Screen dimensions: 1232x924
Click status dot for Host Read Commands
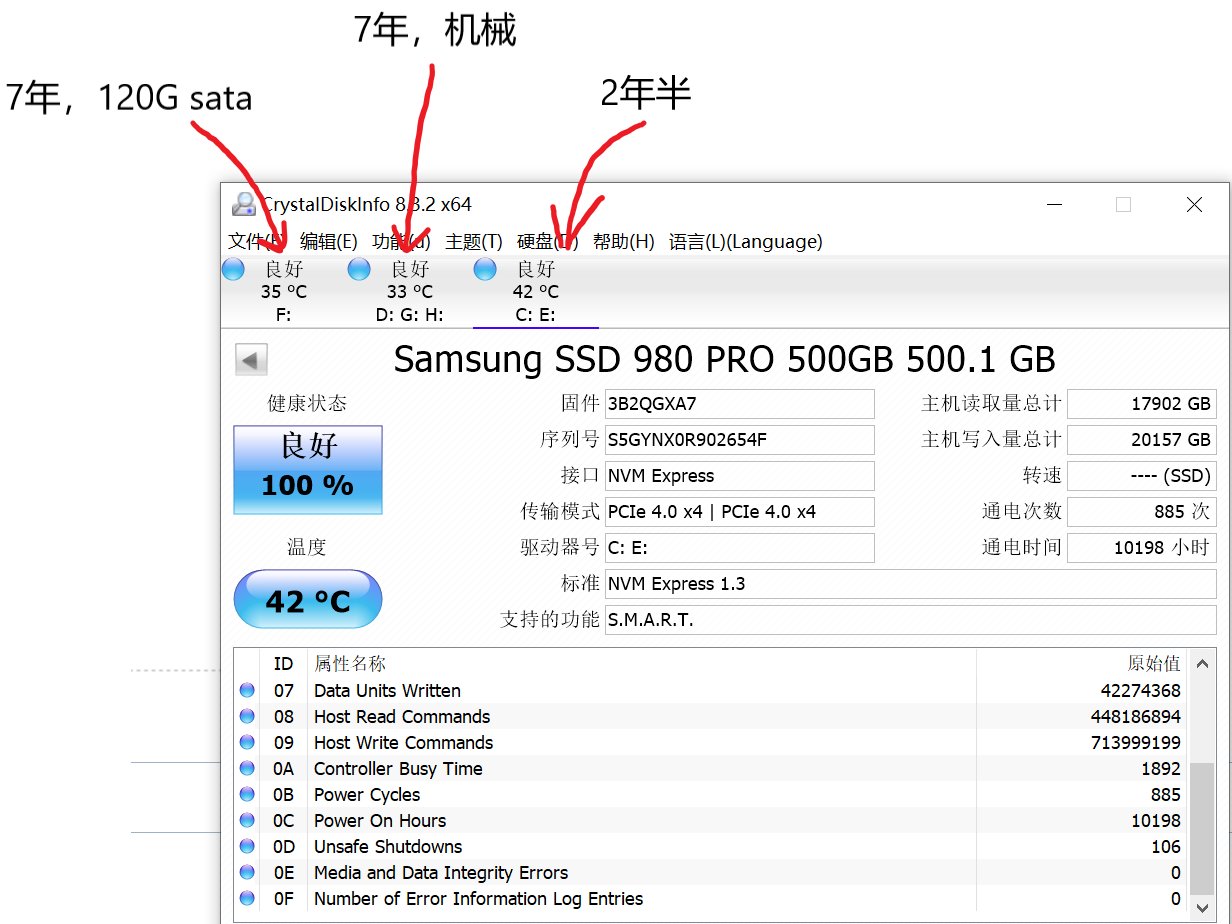[x=247, y=717]
